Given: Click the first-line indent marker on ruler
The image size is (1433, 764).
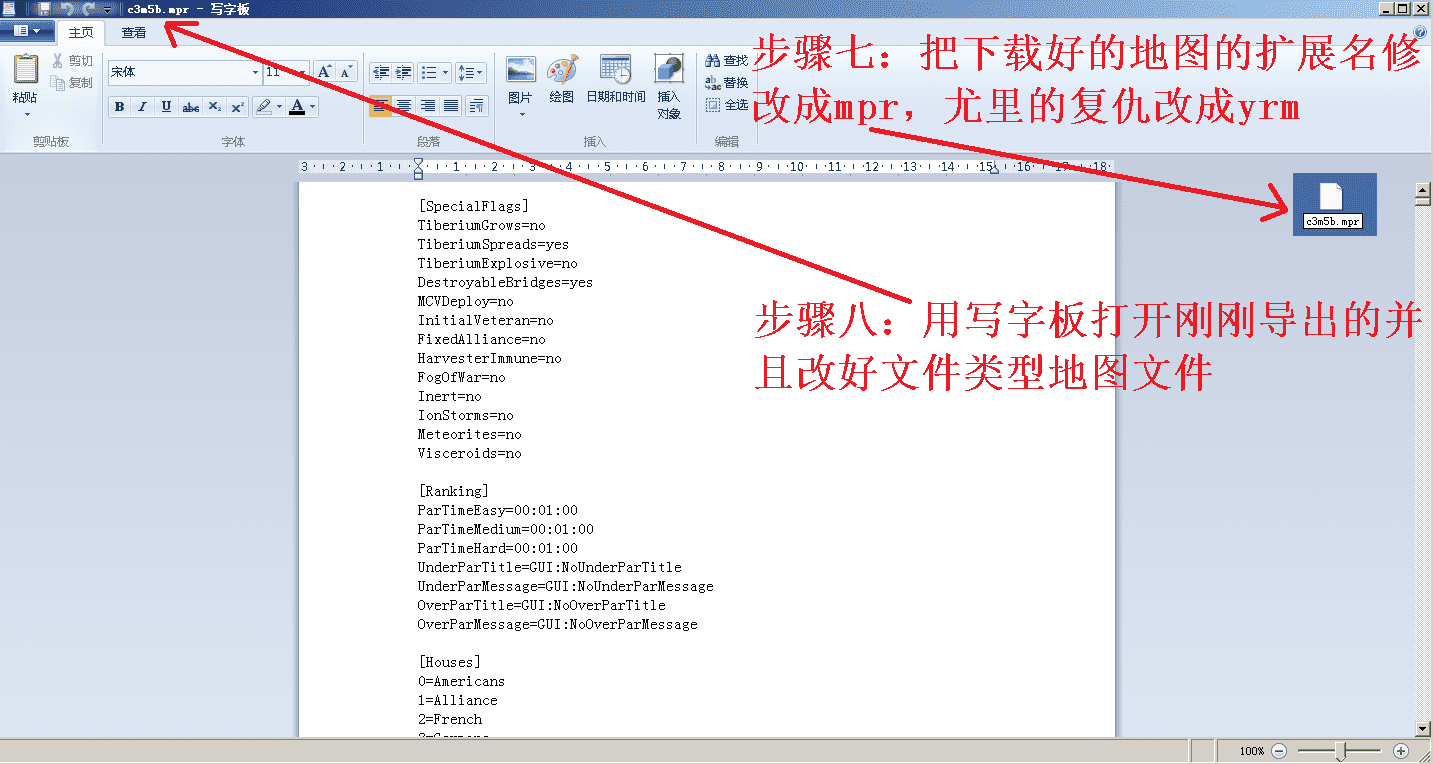Looking at the screenshot, I should (x=418, y=163).
